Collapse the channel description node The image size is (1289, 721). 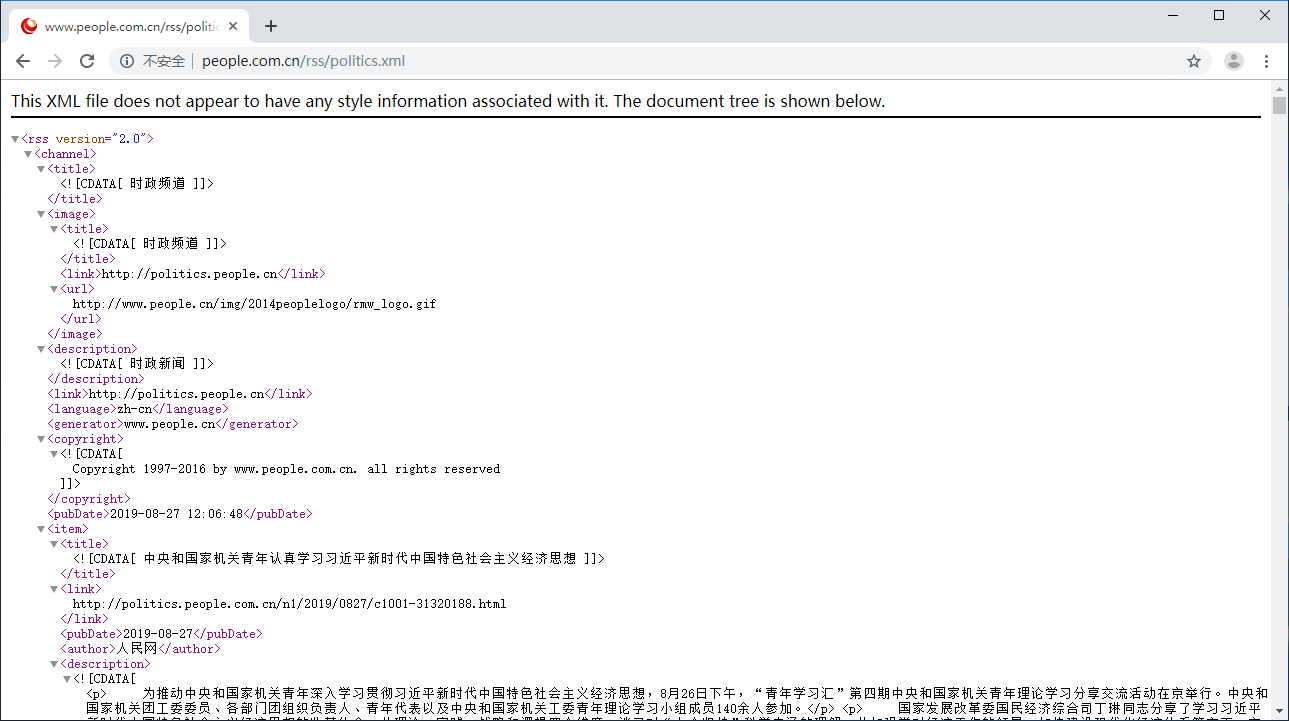[41, 349]
